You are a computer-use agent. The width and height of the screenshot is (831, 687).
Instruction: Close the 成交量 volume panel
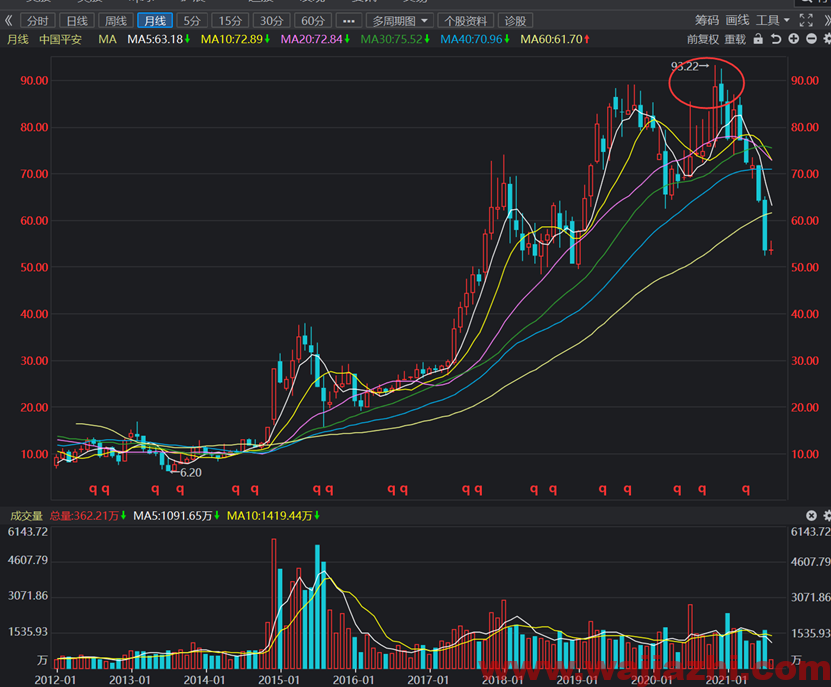pyautogui.click(x=811, y=515)
